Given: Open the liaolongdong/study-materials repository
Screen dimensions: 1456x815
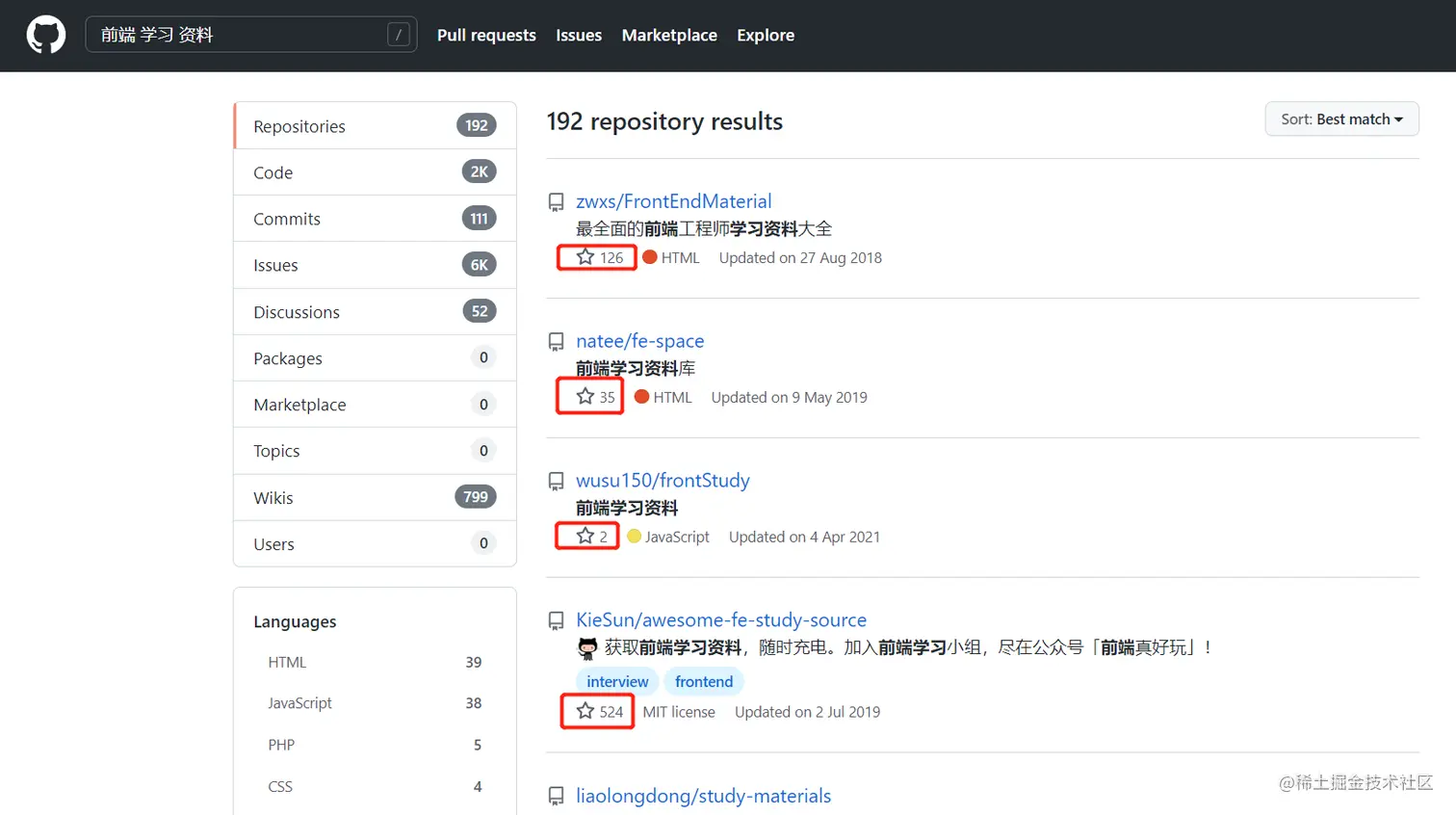Looking at the screenshot, I should pos(704,796).
